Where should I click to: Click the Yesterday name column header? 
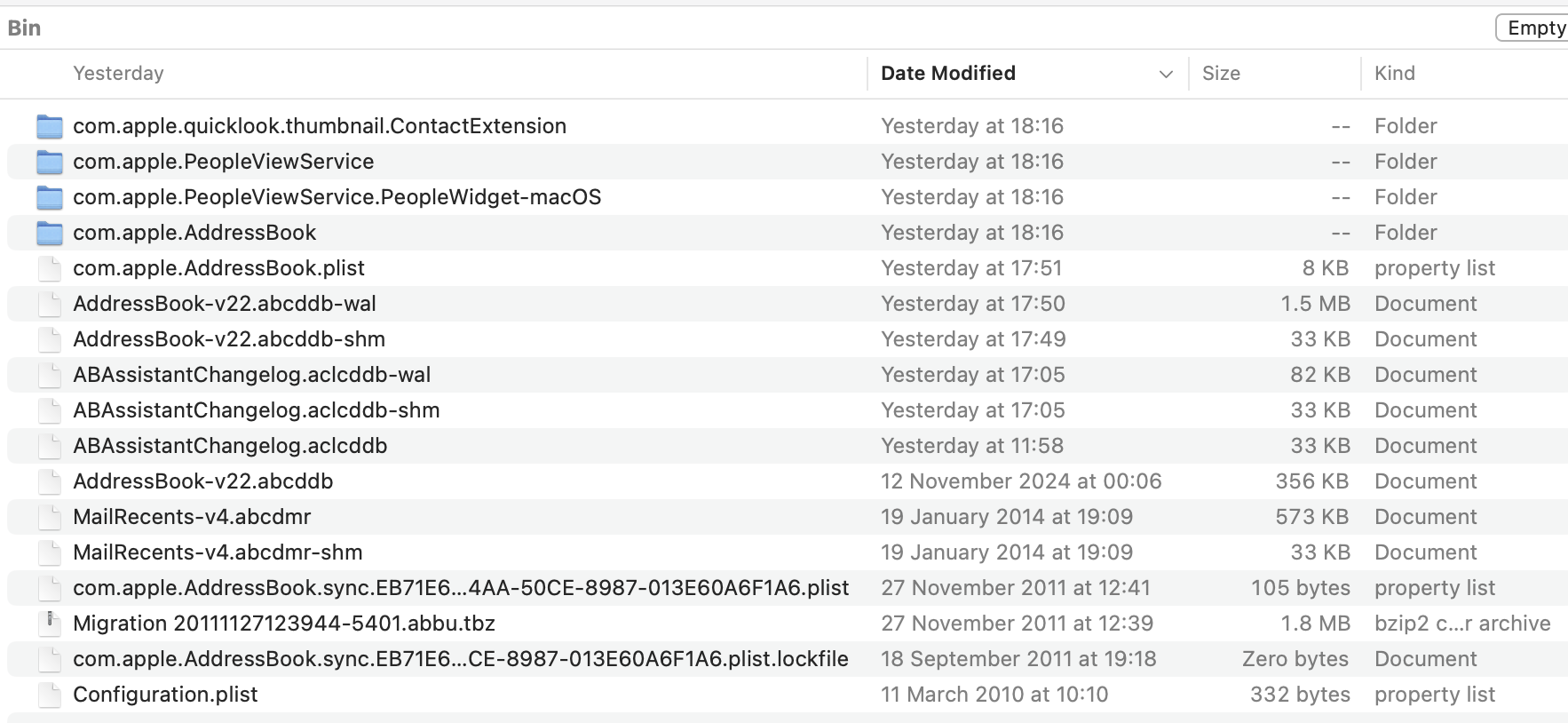point(118,74)
